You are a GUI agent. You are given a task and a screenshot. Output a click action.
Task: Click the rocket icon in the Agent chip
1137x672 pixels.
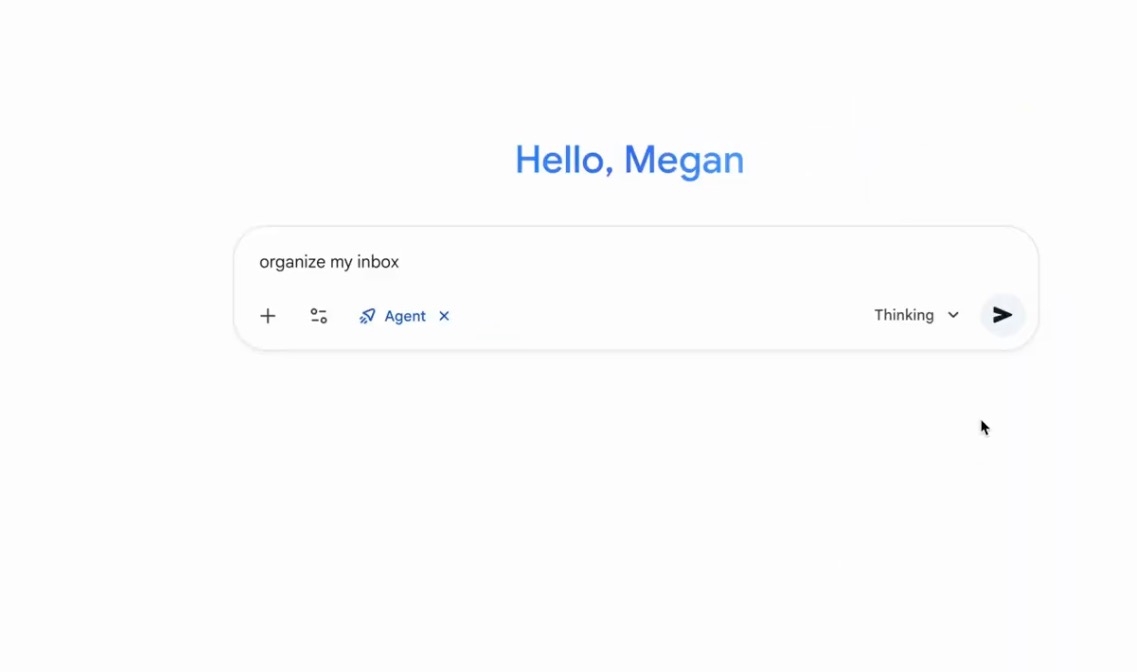367,316
